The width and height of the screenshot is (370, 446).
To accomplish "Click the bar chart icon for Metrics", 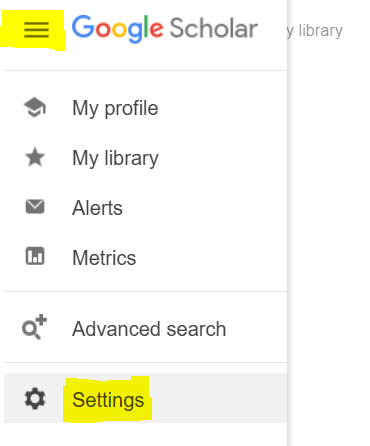I will tap(35, 256).
